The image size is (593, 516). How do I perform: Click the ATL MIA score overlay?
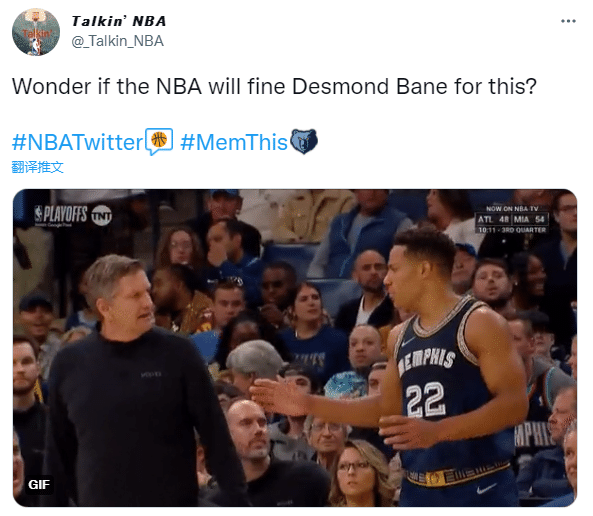[x=512, y=219]
